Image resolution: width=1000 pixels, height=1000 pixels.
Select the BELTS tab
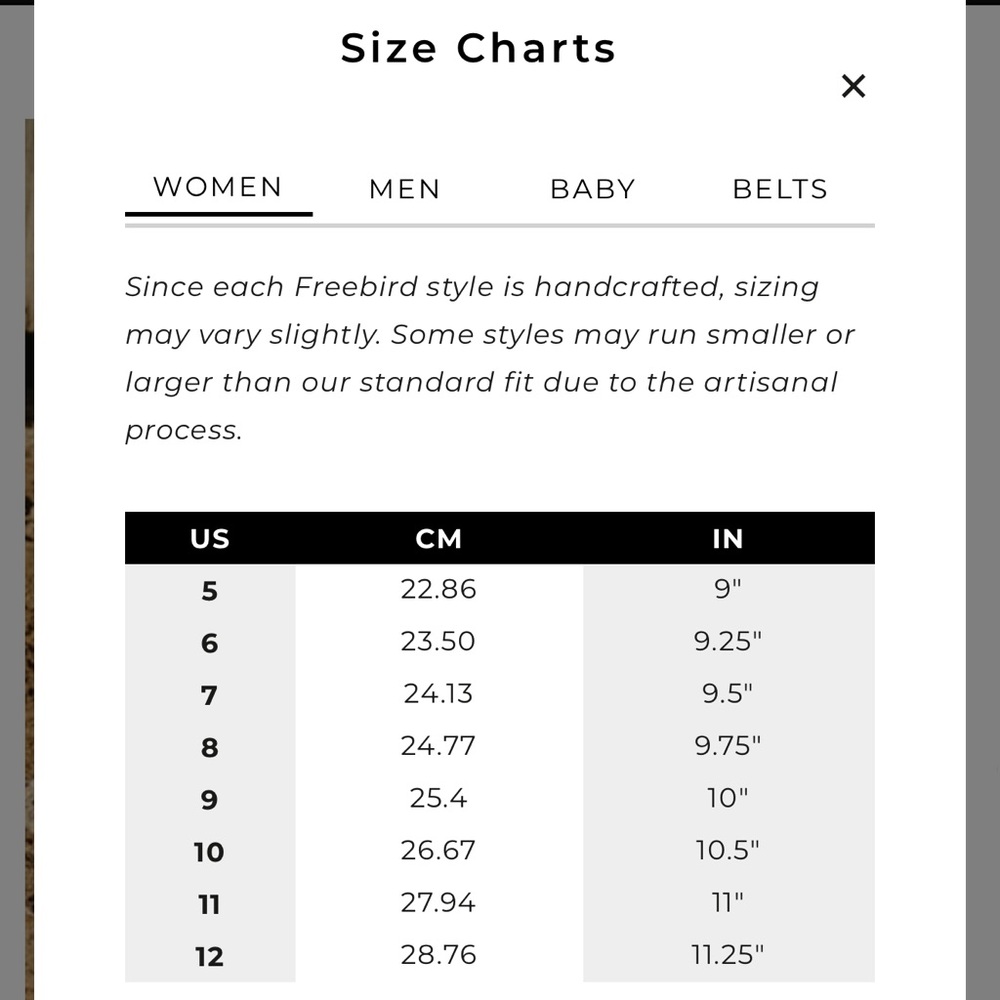click(x=780, y=189)
